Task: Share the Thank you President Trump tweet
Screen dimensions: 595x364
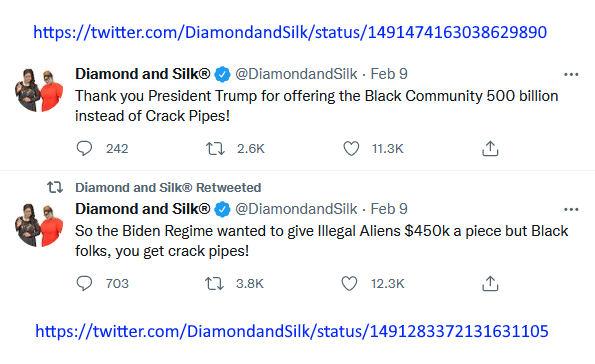Action: (490, 148)
